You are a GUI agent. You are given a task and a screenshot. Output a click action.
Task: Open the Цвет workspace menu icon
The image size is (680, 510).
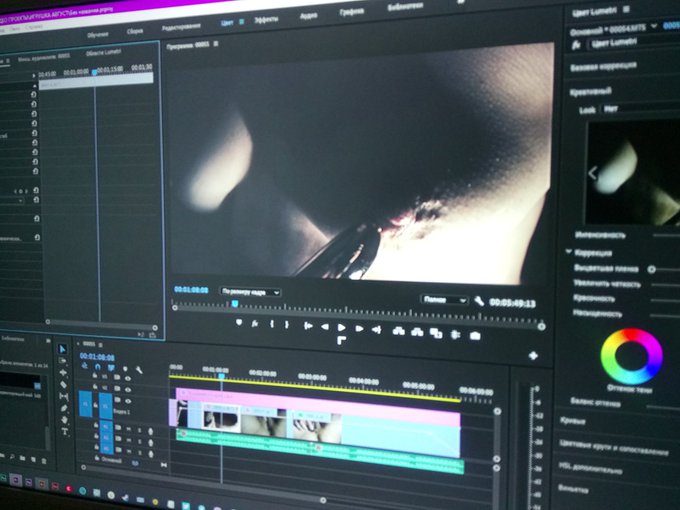coord(242,22)
